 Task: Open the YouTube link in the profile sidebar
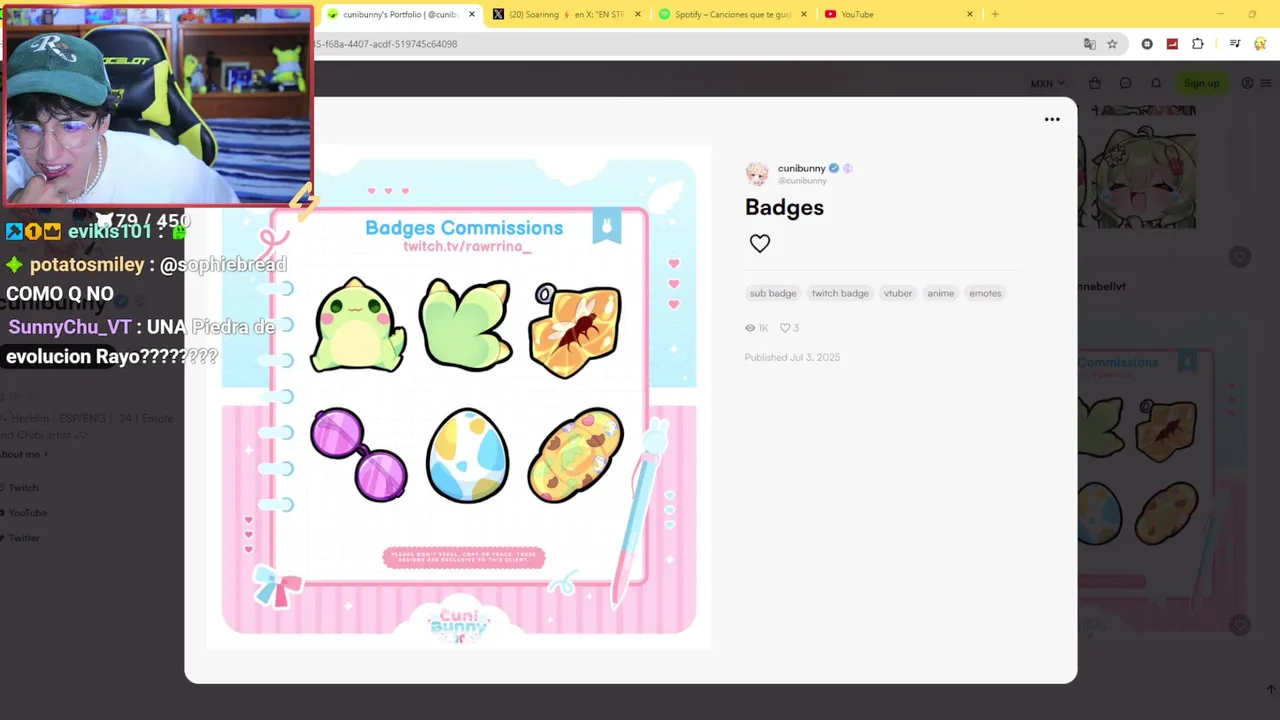pyautogui.click(x=27, y=513)
